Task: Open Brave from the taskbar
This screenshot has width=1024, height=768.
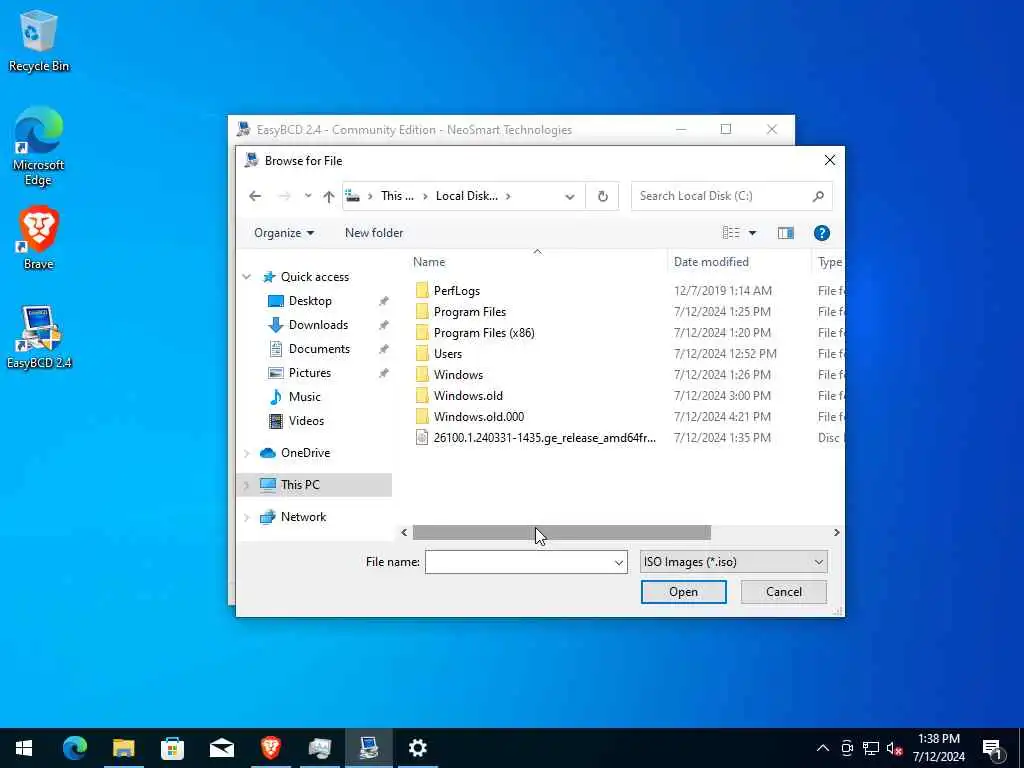Action: [x=270, y=748]
